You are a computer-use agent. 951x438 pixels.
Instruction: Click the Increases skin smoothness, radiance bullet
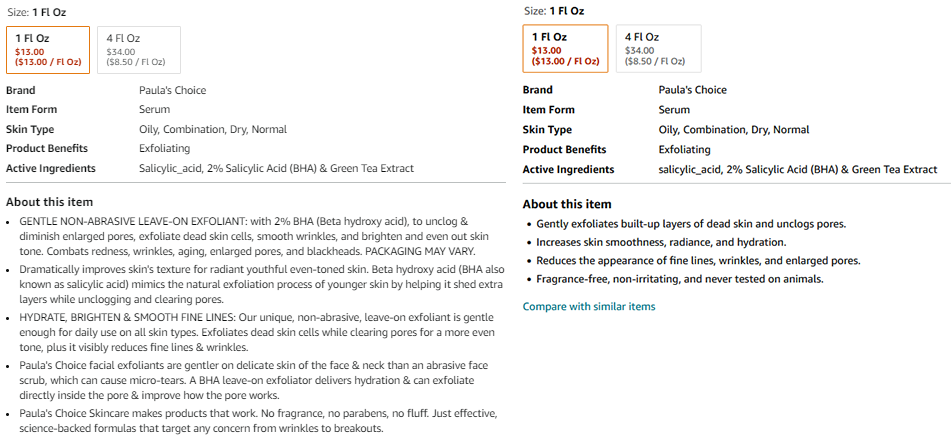point(661,242)
